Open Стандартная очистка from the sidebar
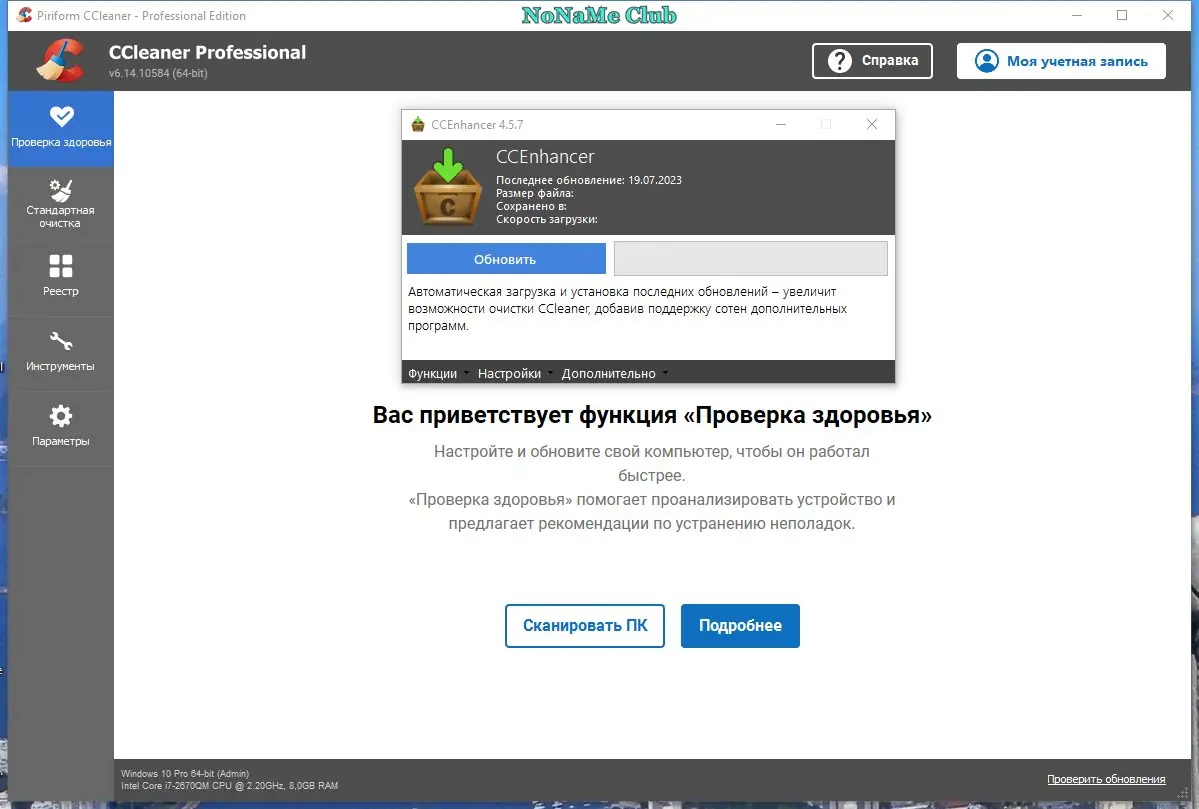 pos(60,200)
